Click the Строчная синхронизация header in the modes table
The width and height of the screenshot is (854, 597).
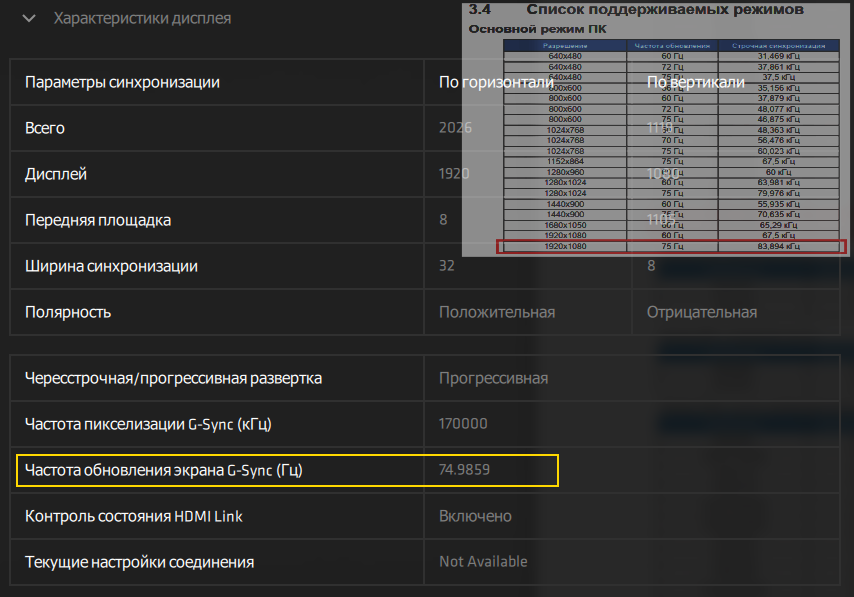point(778,46)
